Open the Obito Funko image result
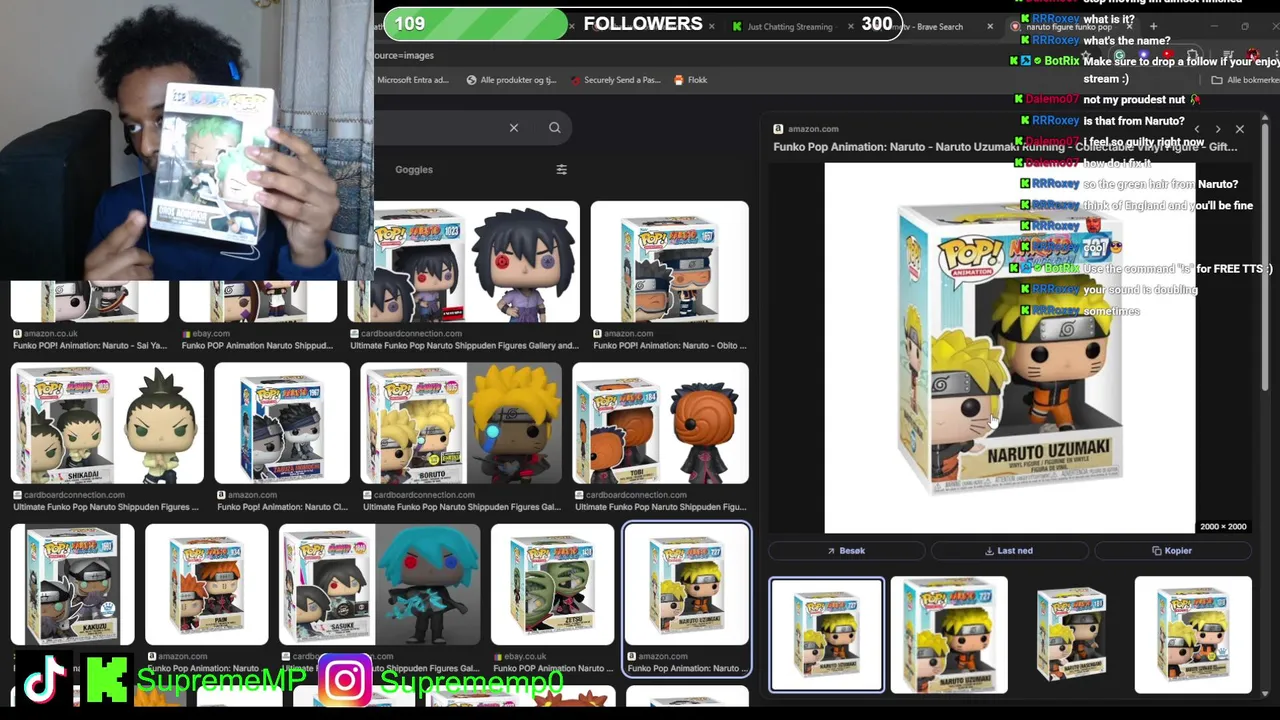Screen dimensions: 1280x720 (669, 262)
